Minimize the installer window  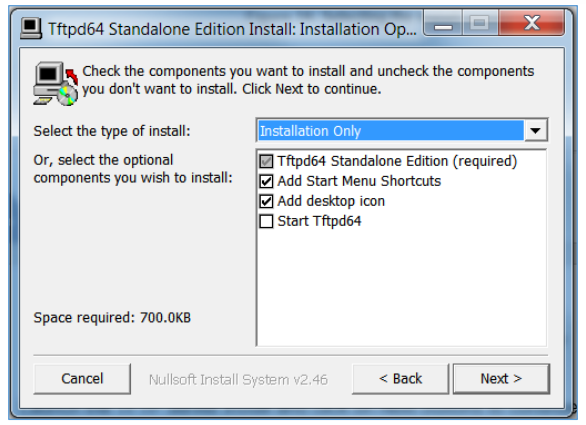[x=443, y=23]
